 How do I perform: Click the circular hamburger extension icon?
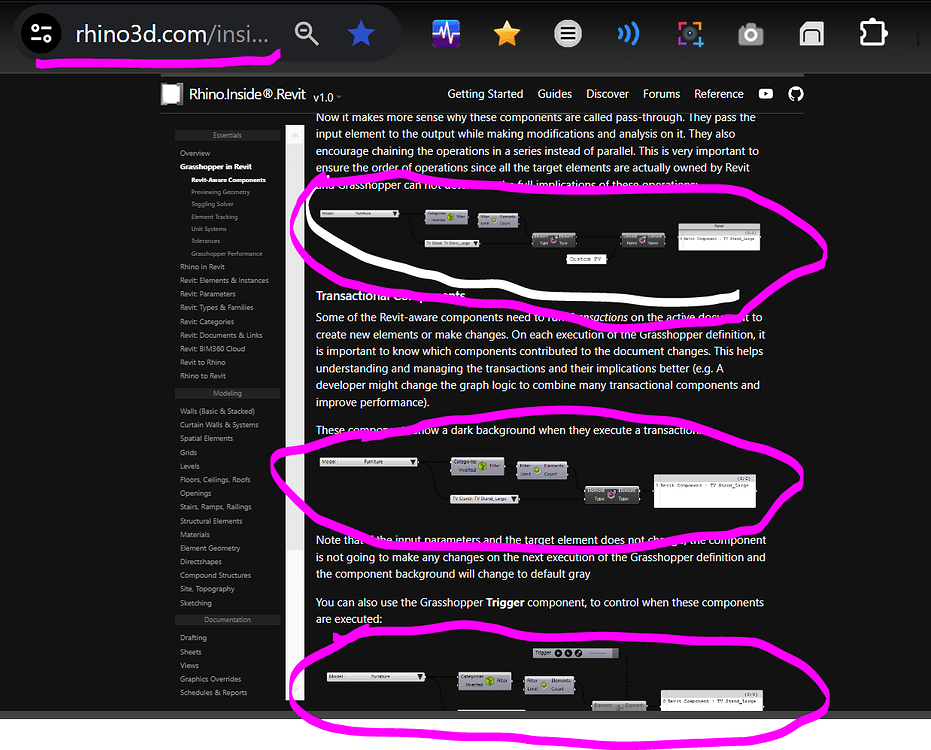(x=568, y=32)
